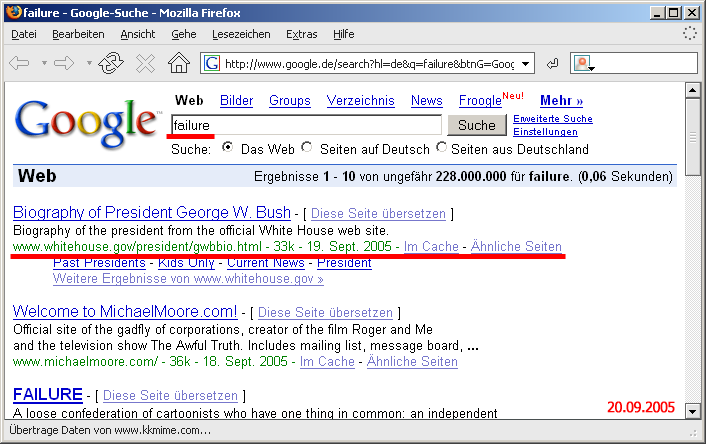Open Biography of President George W. Bush result
Image resolution: width=706 pixels, height=444 pixels.
(x=152, y=212)
